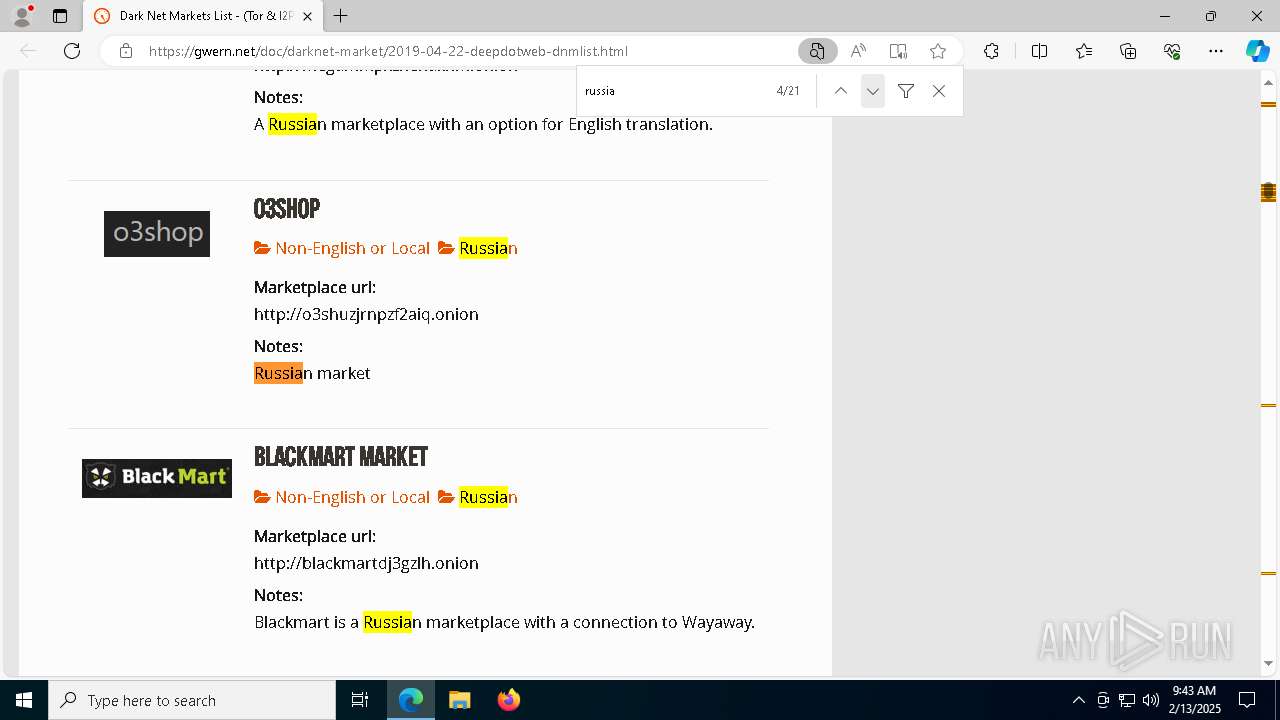The image size is (1280, 720).
Task: Open the tab actions menu icon
Action: [x=60, y=16]
